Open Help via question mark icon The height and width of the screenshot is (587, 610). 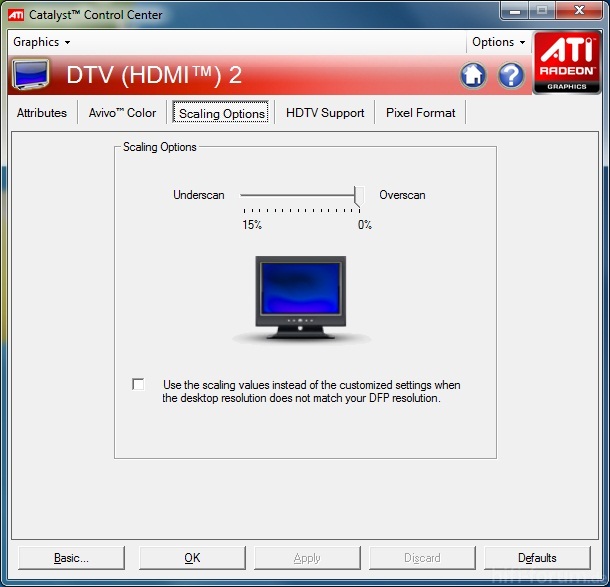pyautogui.click(x=511, y=75)
